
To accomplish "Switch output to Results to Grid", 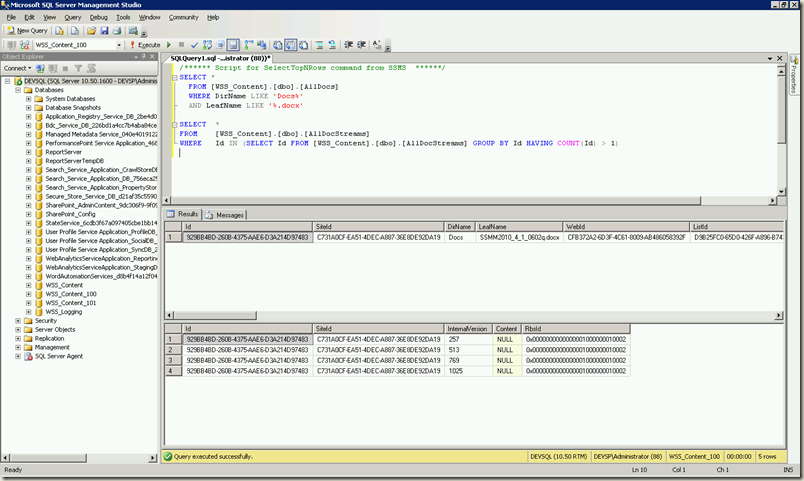I will pyautogui.click(x=291, y=45).
